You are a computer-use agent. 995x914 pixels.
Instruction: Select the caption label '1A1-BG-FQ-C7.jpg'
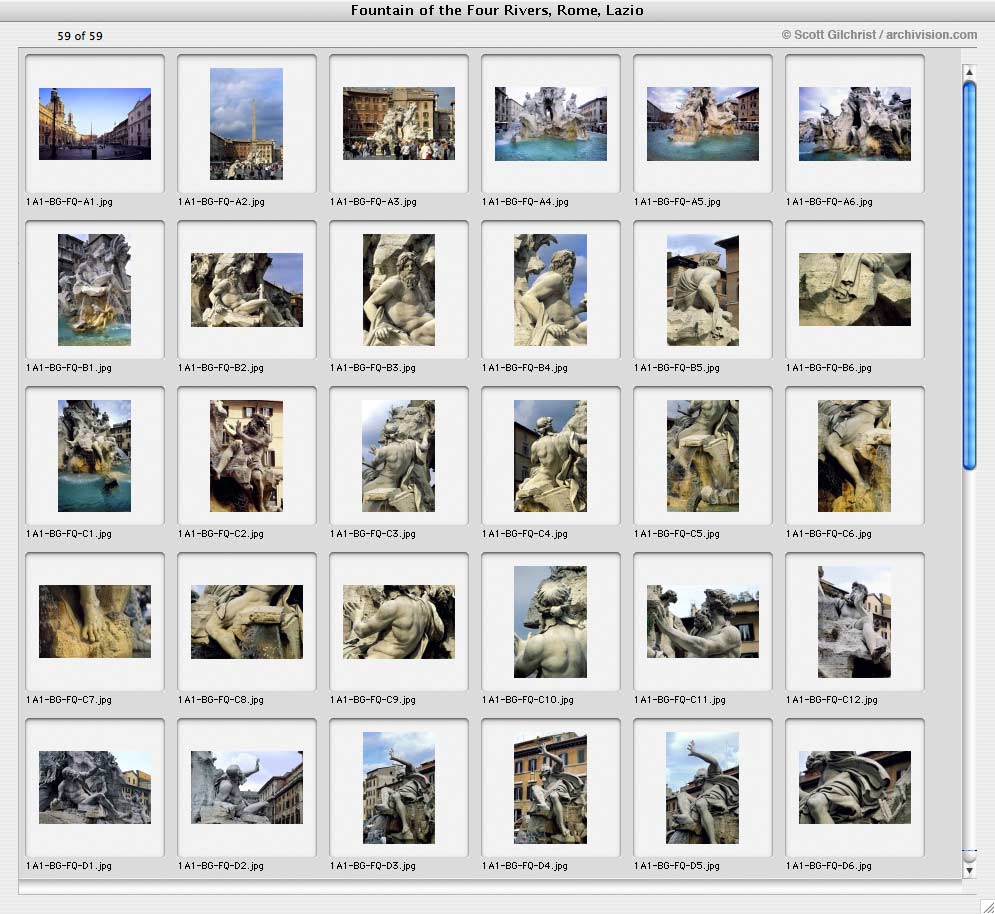[x=69, y=699]
